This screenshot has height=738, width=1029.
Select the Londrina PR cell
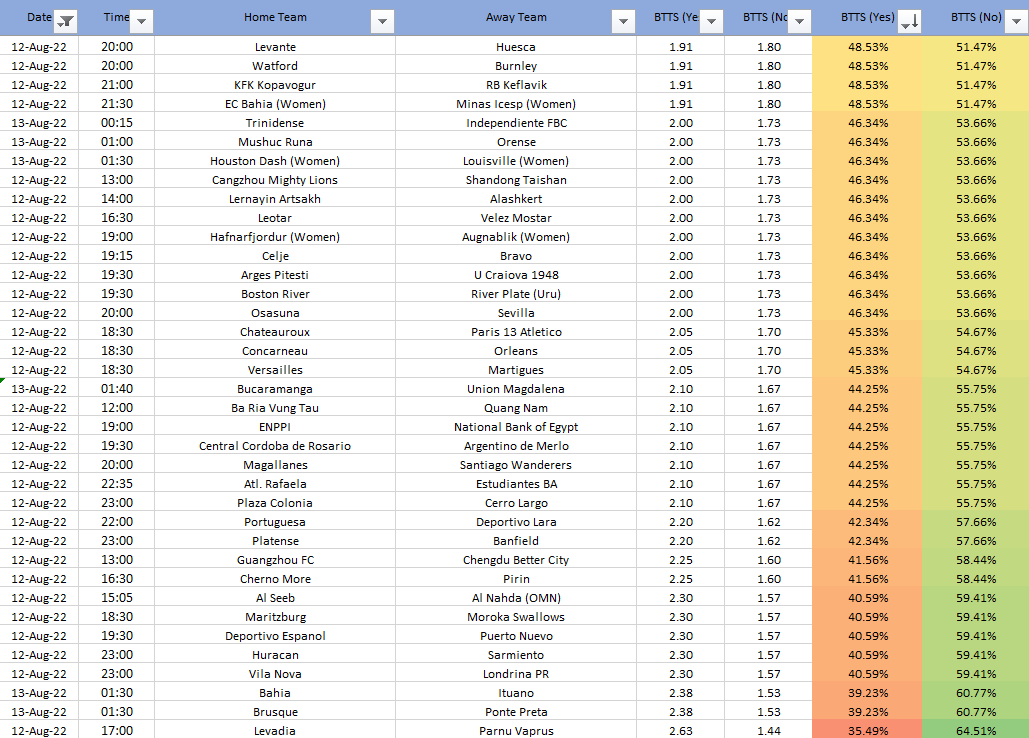(516, 674)
